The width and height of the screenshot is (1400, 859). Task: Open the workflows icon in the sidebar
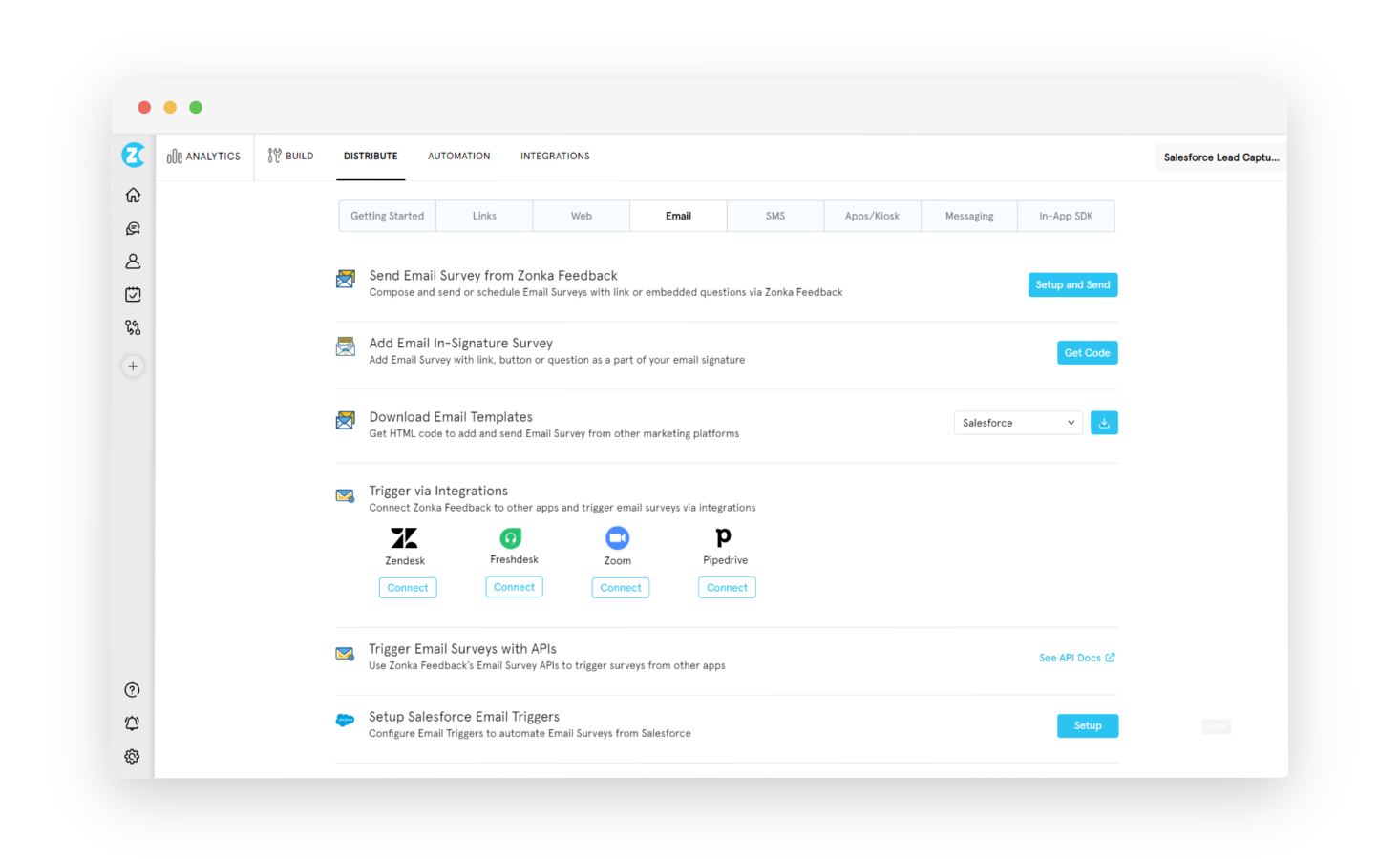(x=133, y=327)
